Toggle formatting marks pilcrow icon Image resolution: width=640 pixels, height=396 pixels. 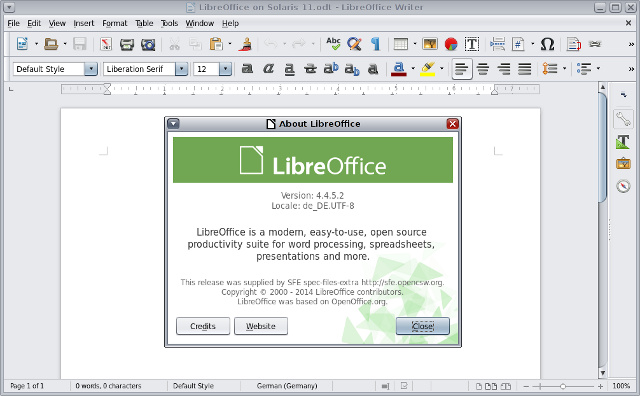(375, 44)
